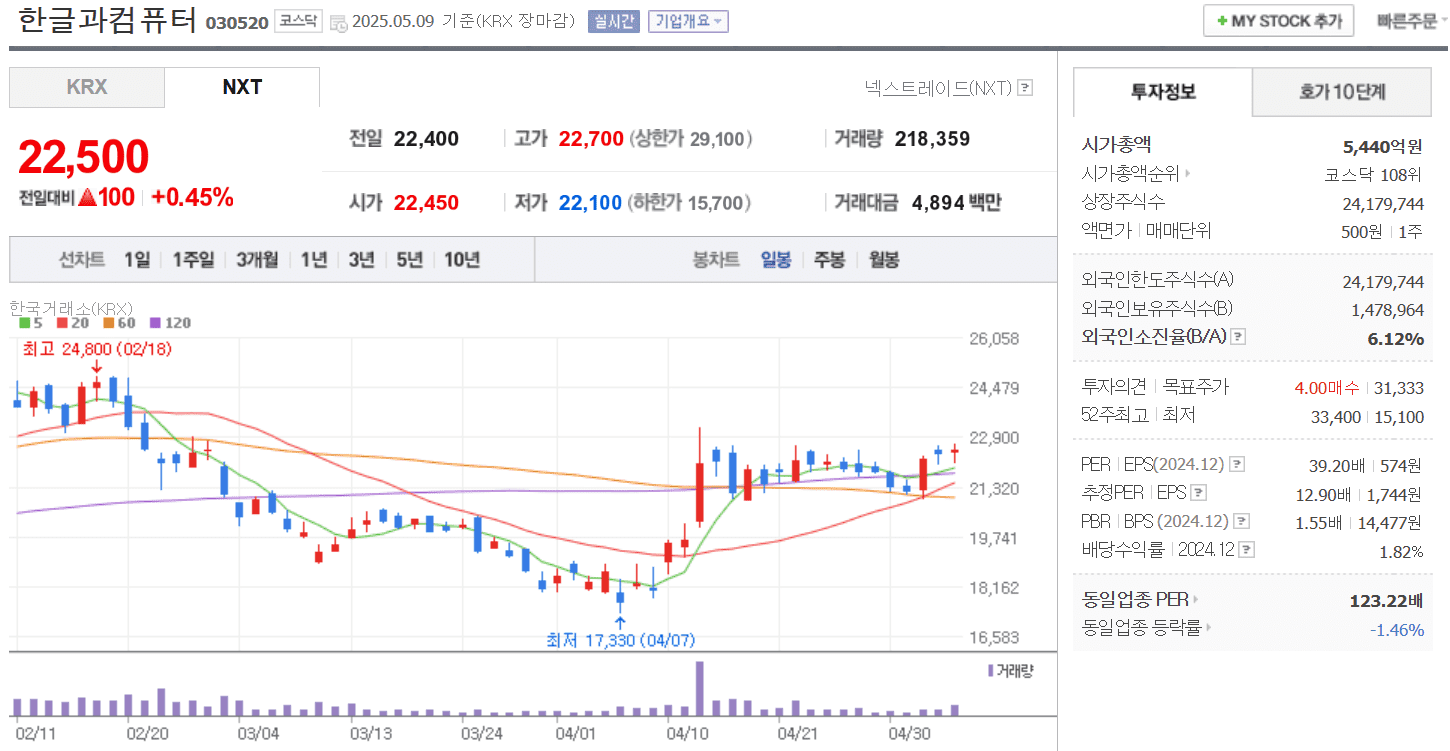Click the 동일업종 PER value 123.22배

point(1386,601)
